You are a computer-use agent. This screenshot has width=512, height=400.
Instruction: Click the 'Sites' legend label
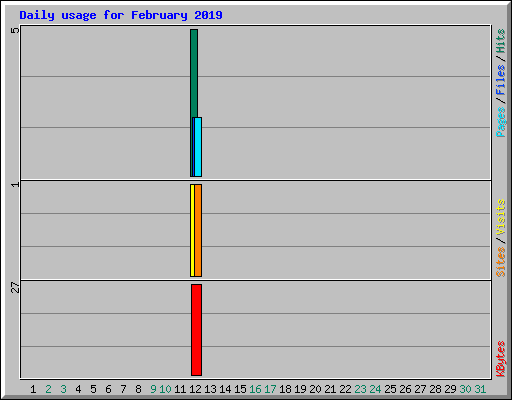click(x=500, y=262)
